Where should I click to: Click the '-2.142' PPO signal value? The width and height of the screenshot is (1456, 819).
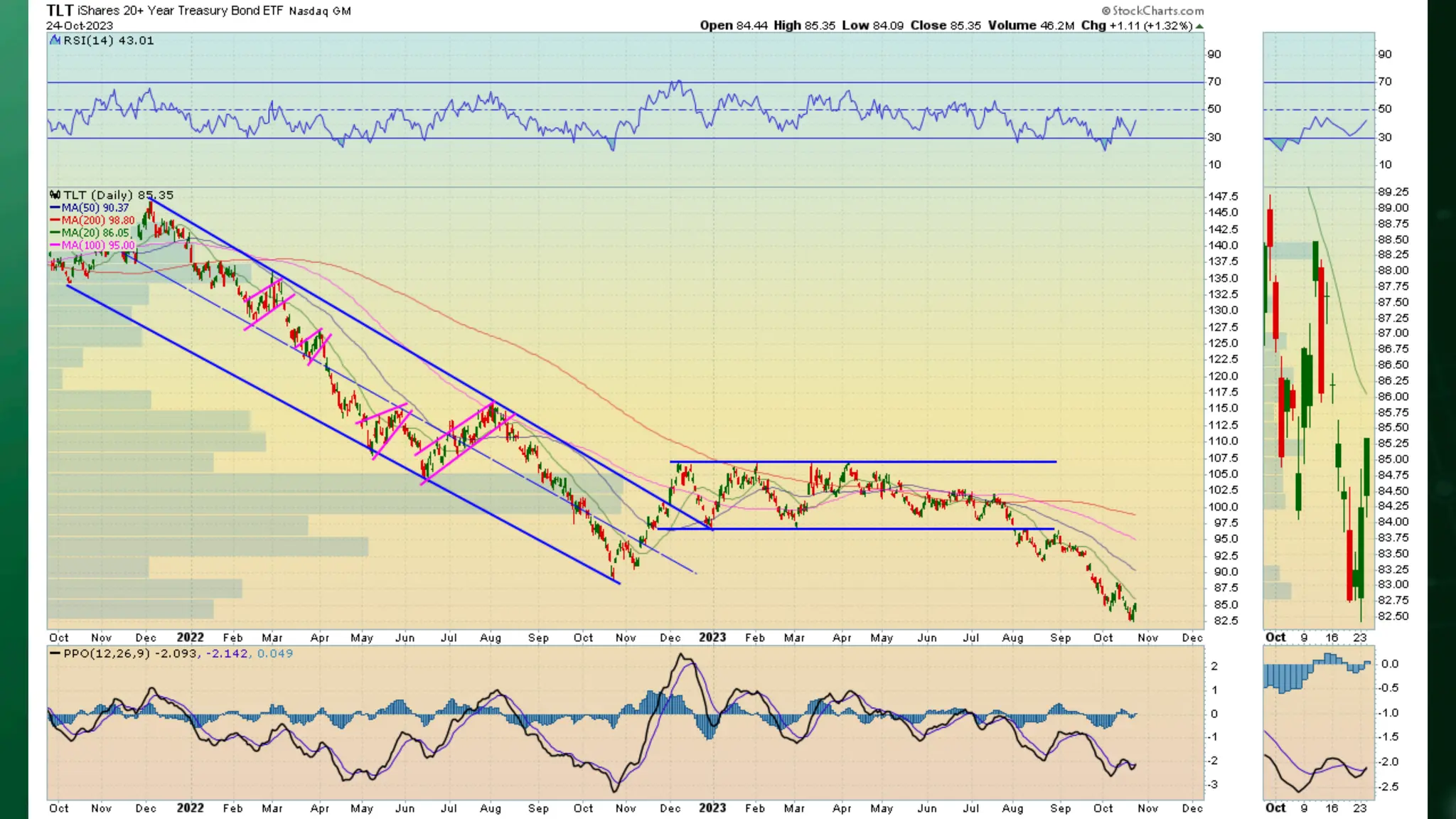click(227, 653)
